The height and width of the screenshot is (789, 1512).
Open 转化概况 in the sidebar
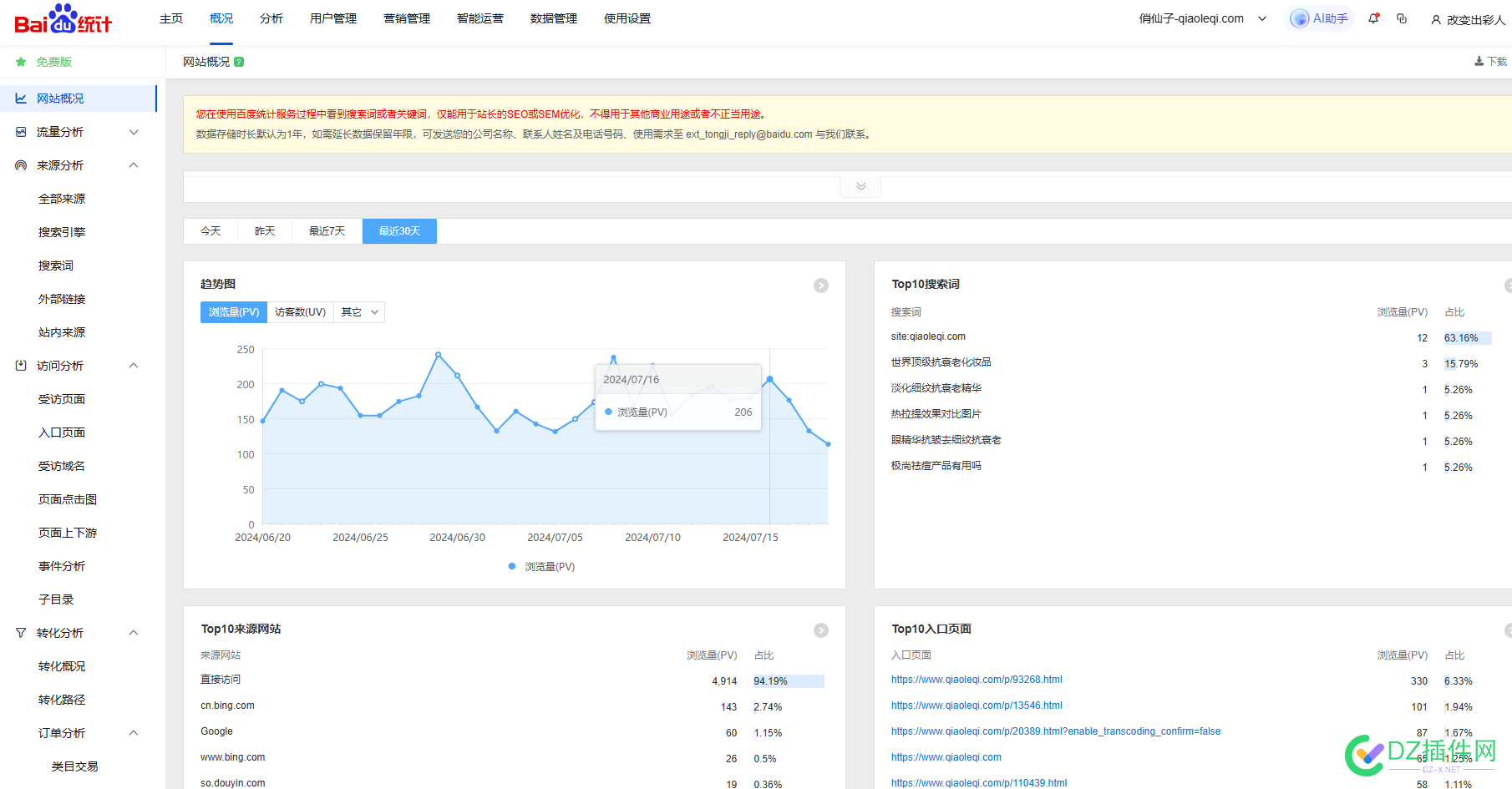click(x=62, y=666)
